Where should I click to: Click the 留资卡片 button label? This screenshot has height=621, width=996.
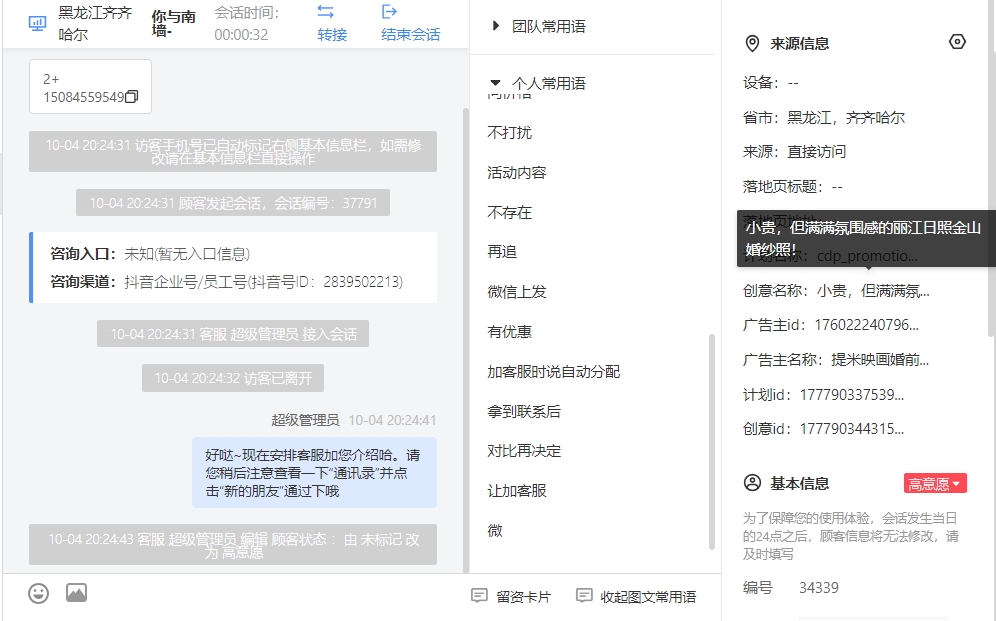(x=523, y=597)
